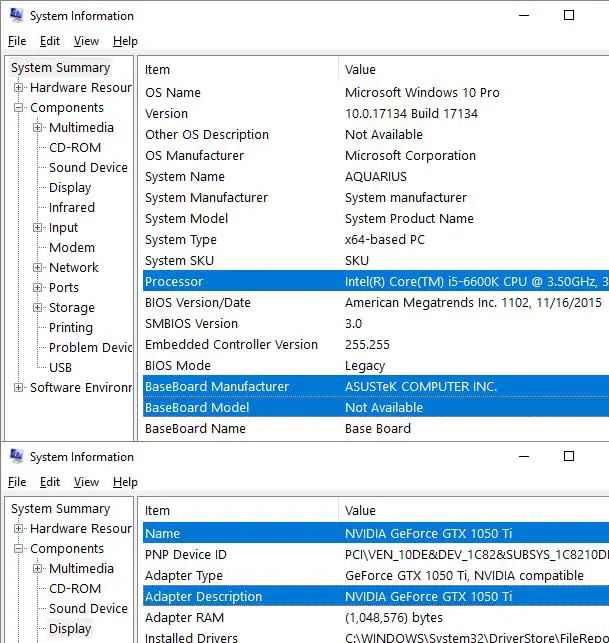This screenshot has width=609, height=643.
Task: Select the PNP Device ID row
Action: (376, 555)
